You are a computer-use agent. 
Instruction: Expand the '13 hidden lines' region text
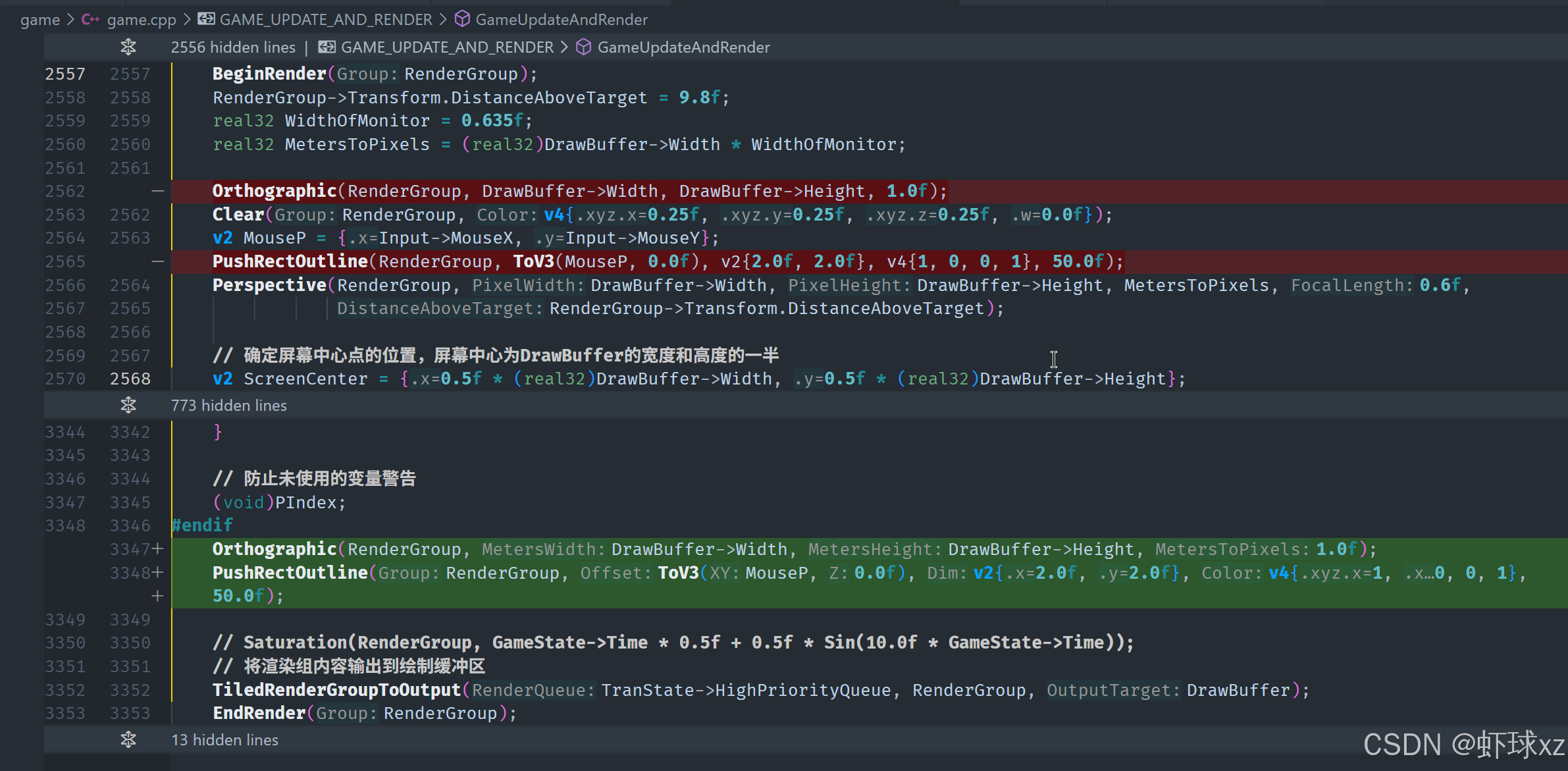point(224,739)
